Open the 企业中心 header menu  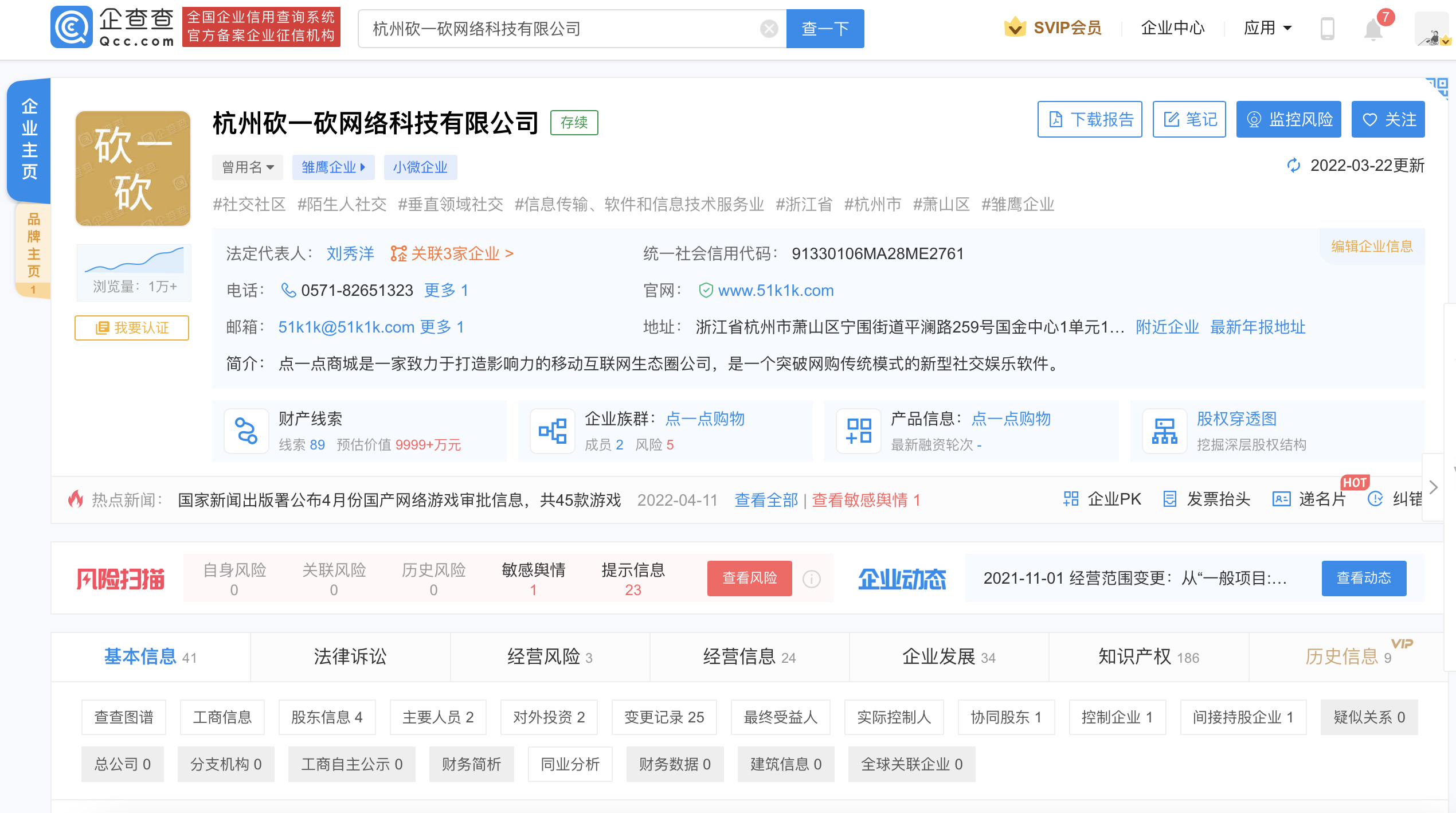[x=1173, y=28]
